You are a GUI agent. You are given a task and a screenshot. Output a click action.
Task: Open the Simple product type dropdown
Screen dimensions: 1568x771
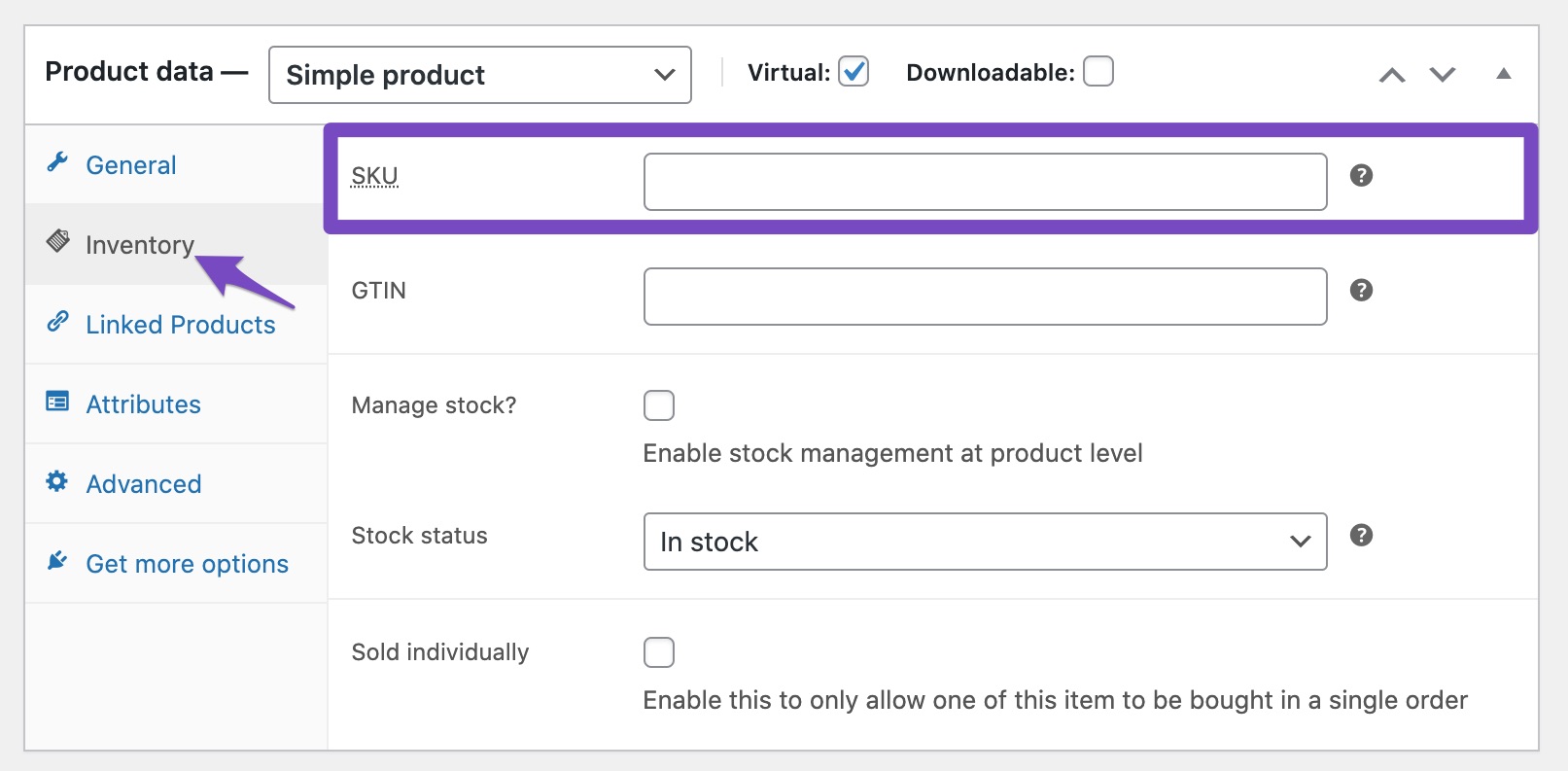(x=479, y=75)
